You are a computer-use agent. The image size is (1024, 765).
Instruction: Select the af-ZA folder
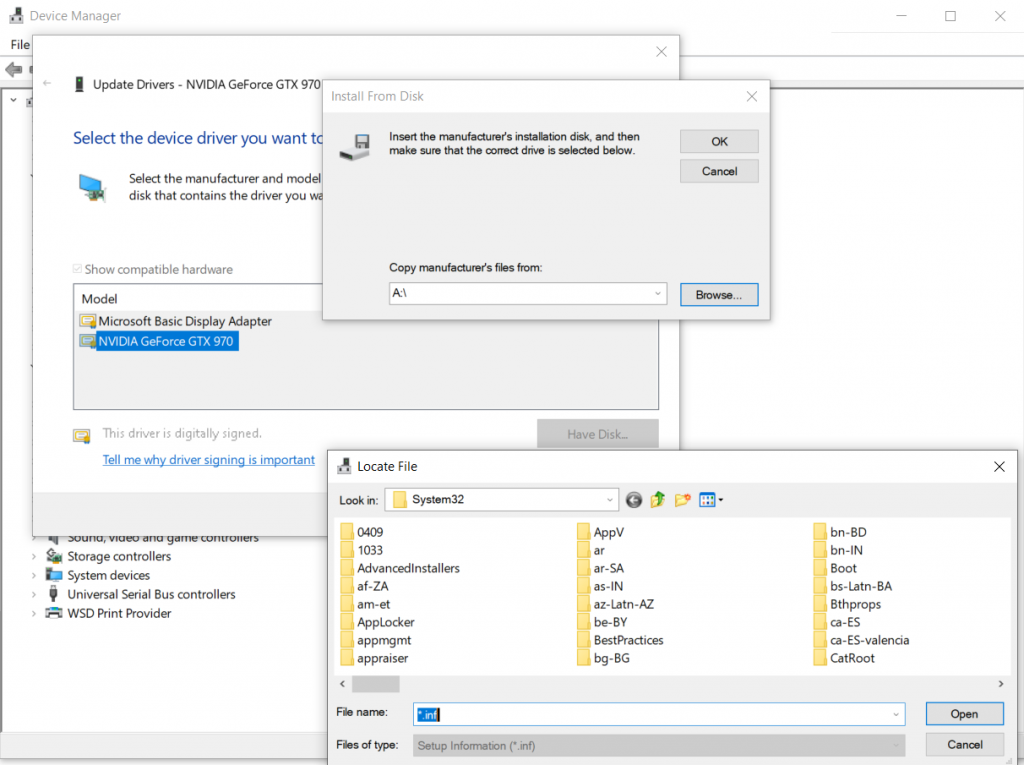[x=365, y=586]
